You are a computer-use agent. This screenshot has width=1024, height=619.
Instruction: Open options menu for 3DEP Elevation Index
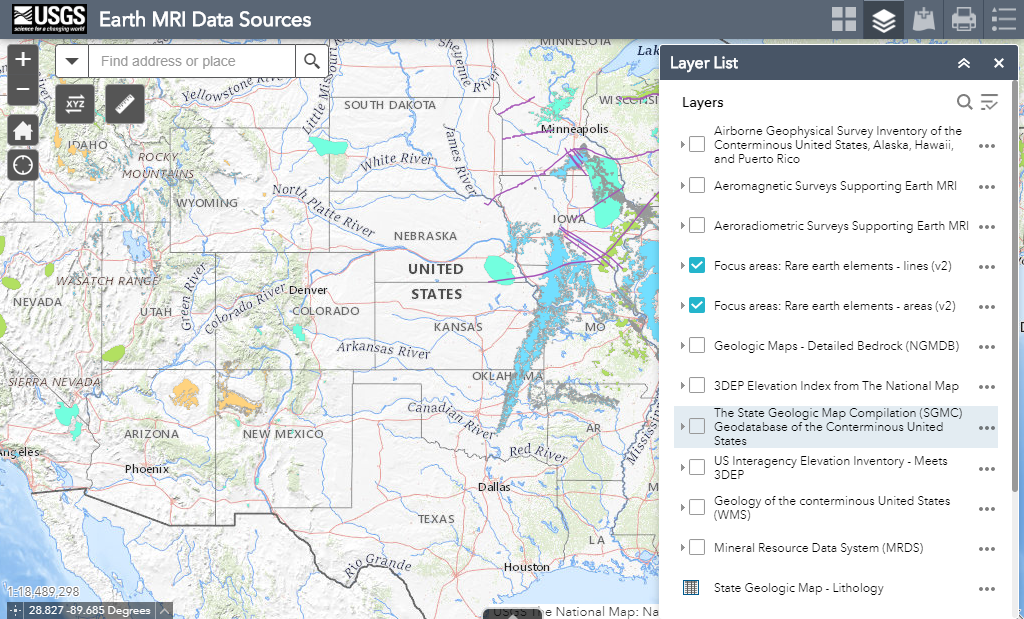pyautogui.click(x=987, y=387)
